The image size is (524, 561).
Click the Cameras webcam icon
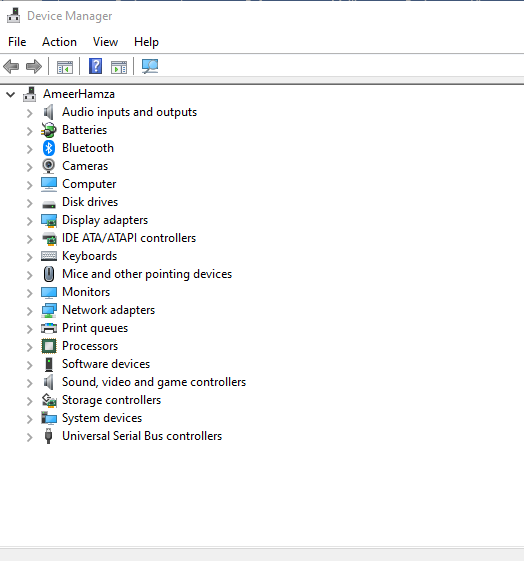49,166
